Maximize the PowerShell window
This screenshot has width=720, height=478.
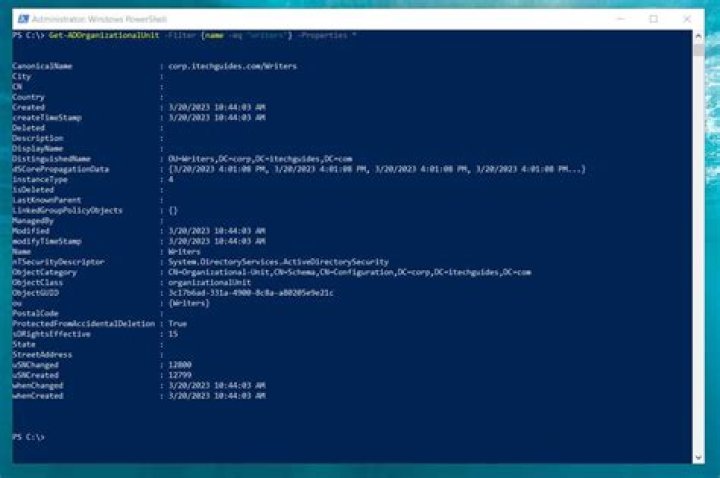[x=653, y=19]
